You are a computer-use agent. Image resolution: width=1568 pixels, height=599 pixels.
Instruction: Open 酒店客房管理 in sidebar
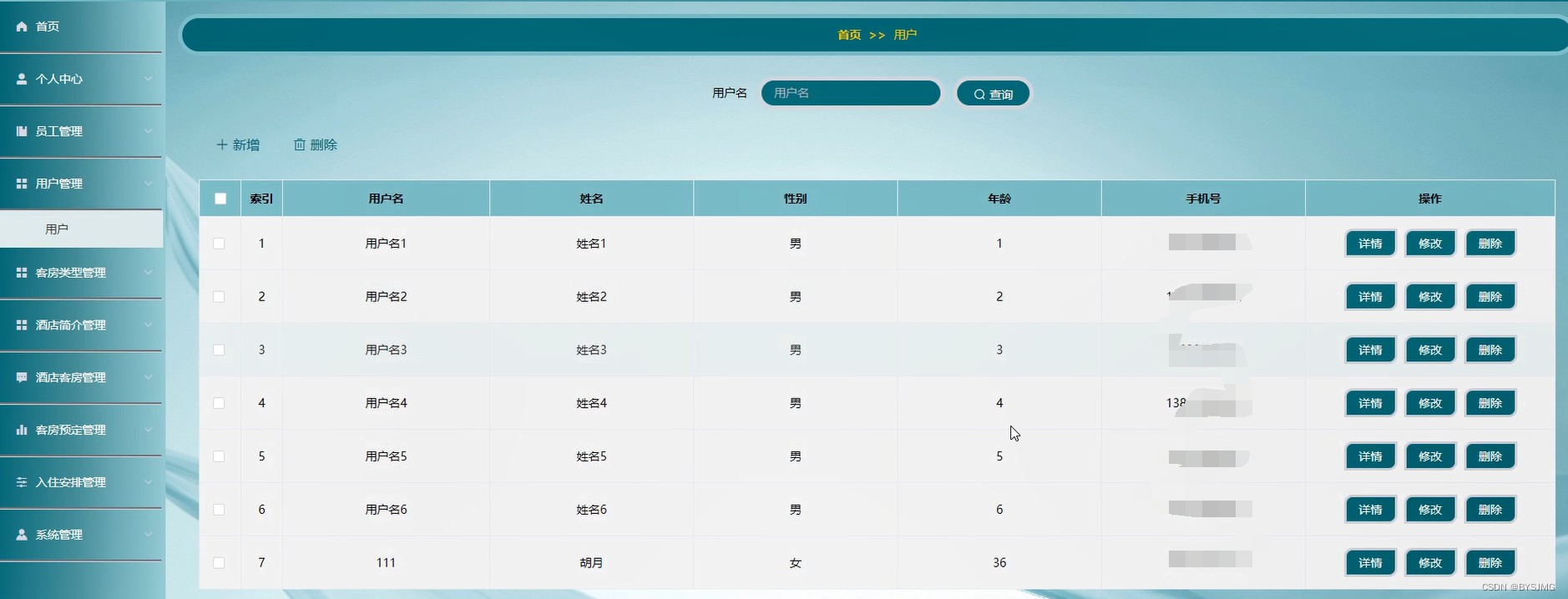[81, 377]
